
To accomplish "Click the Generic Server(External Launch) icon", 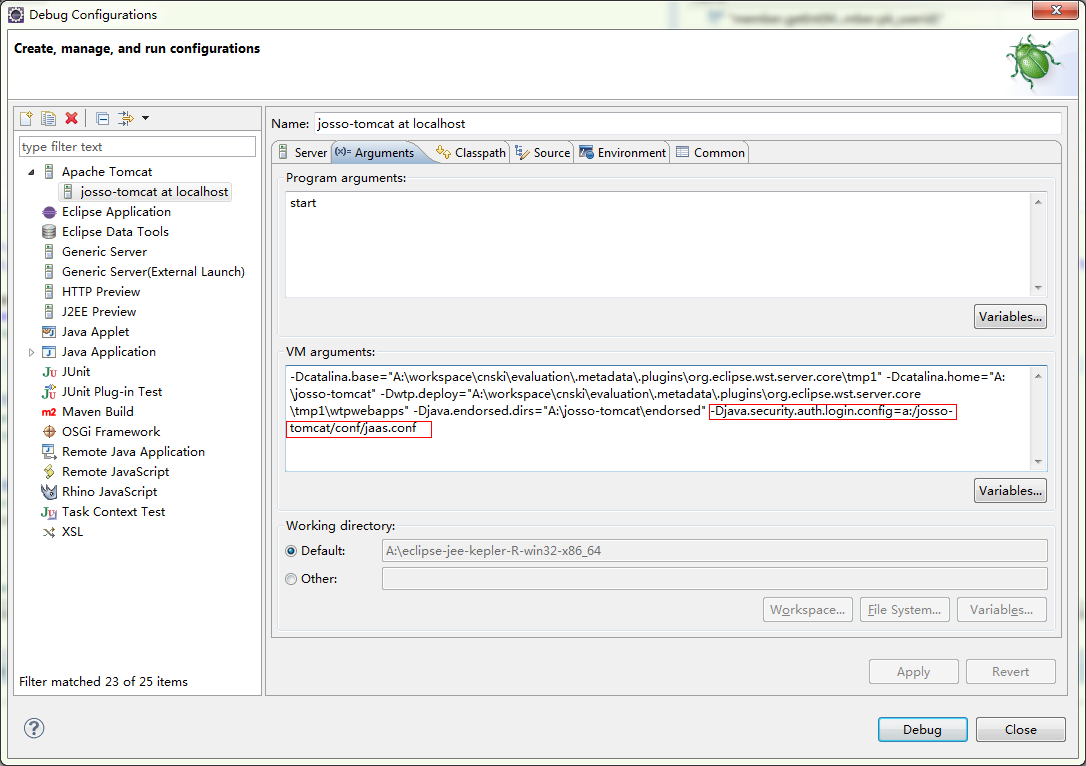I will point(49,272).
